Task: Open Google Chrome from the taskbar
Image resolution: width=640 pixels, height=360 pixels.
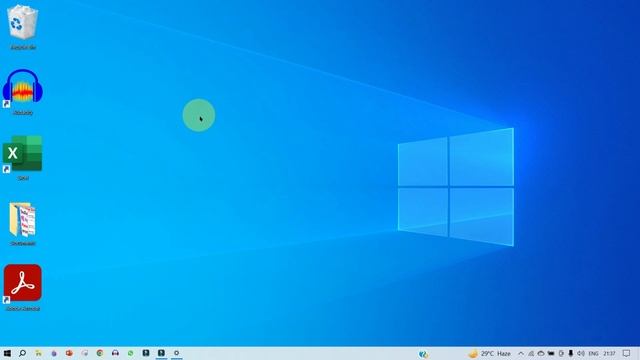Action: tap(100, 353)
